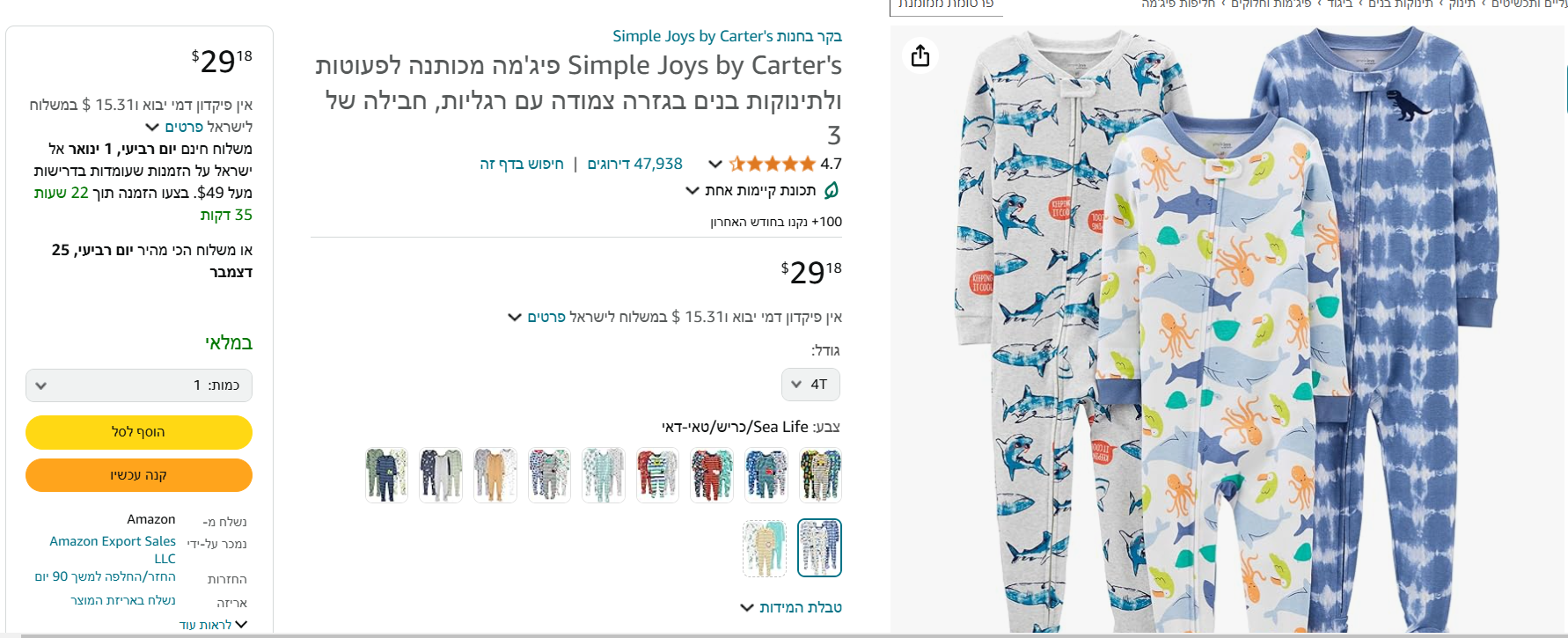Open rating breakdown chevron beside the stars
Screen dimensions: 1568x638
pos(715,165)
